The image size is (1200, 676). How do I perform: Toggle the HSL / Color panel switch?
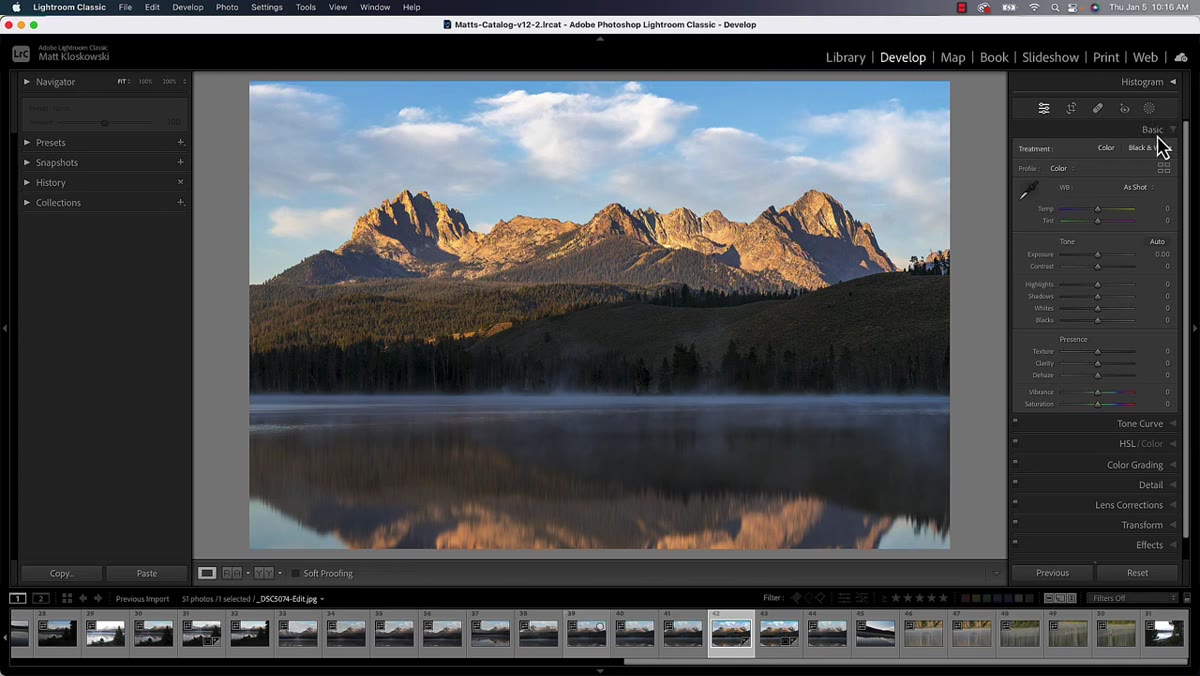[1015, 441]
